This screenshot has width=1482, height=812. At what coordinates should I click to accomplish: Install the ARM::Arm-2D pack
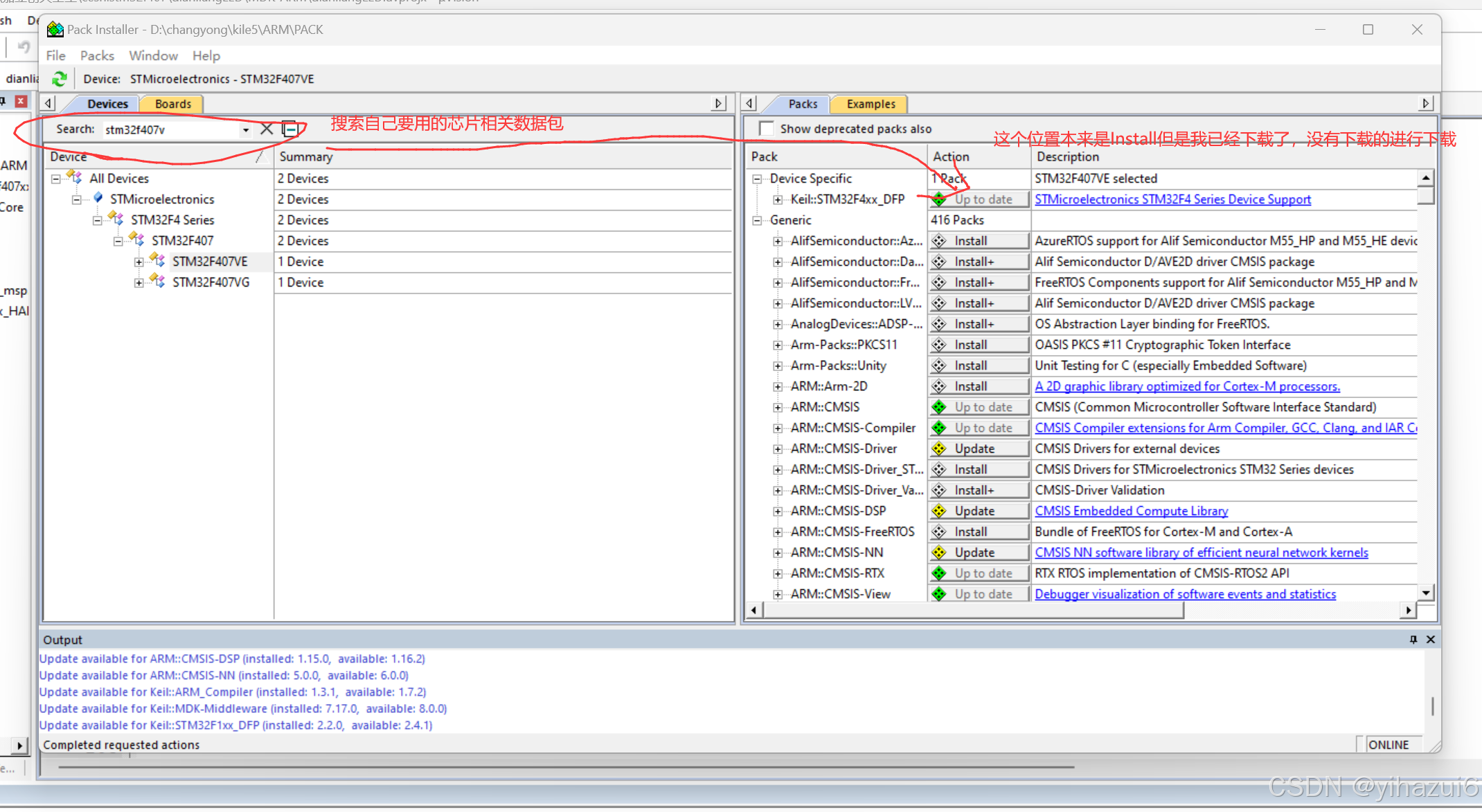pyautogui.click(x=979, y=386)
